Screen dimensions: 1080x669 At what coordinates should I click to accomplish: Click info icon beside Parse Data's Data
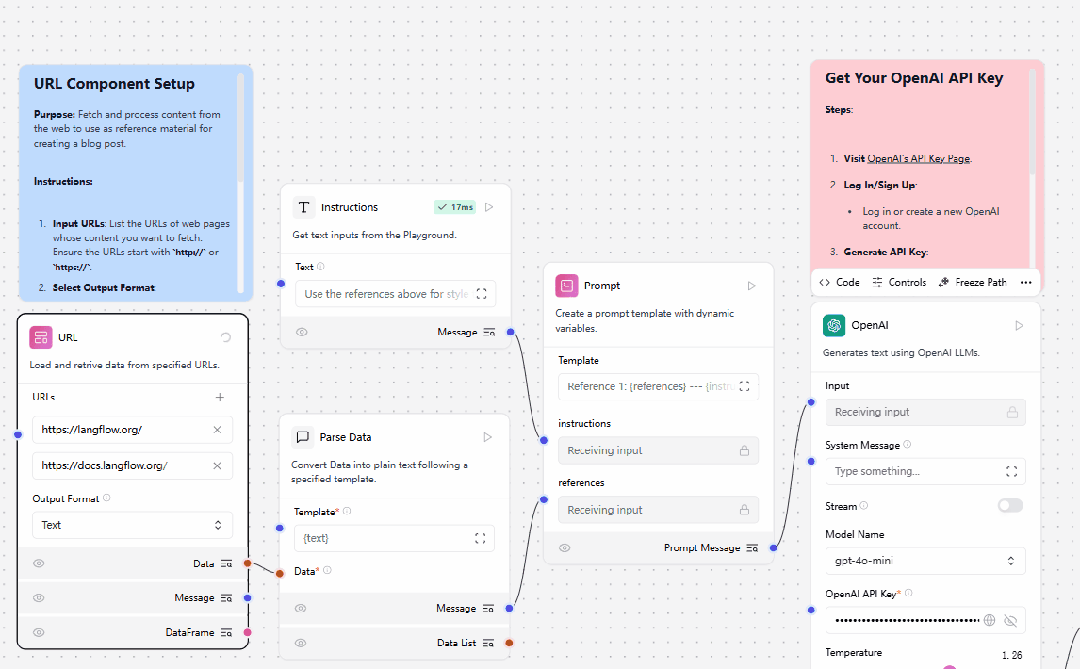click(327, 570)
